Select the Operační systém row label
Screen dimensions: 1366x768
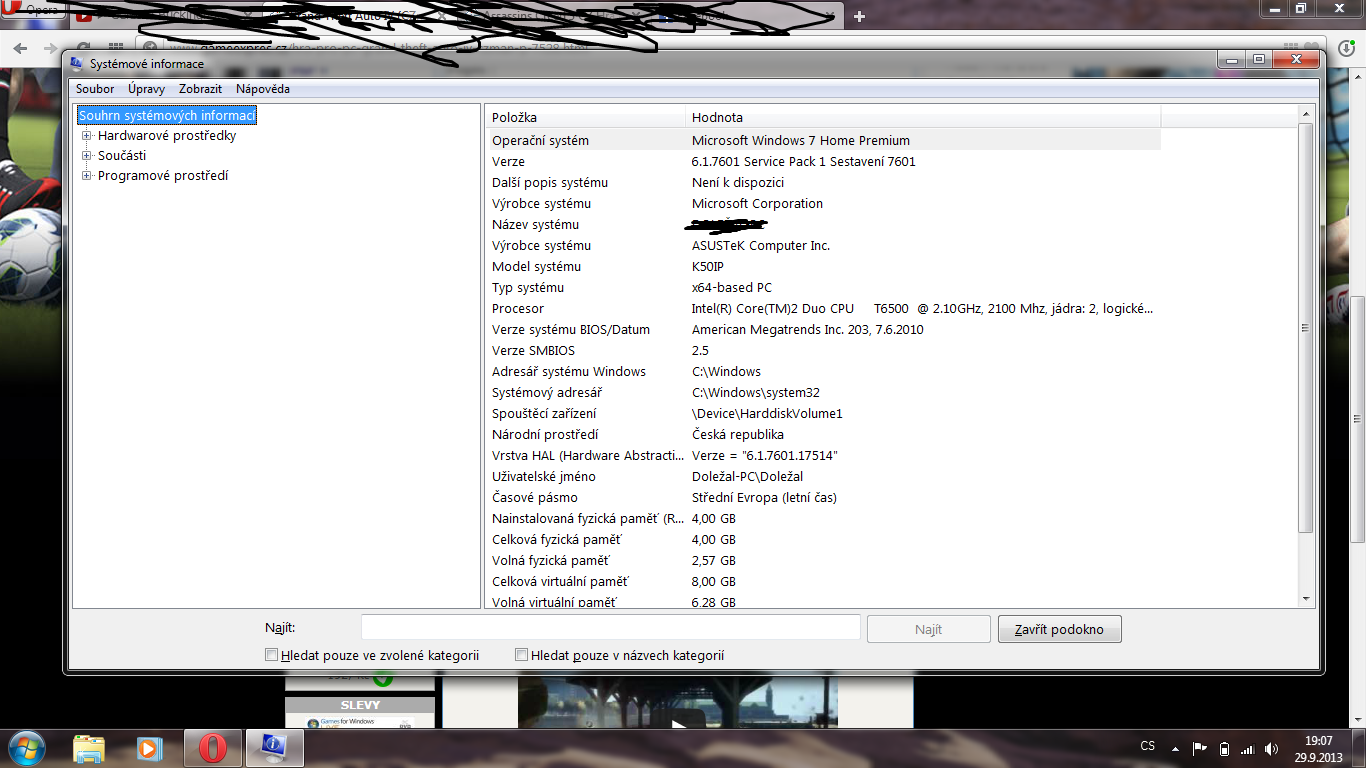(x=540, y=141)
